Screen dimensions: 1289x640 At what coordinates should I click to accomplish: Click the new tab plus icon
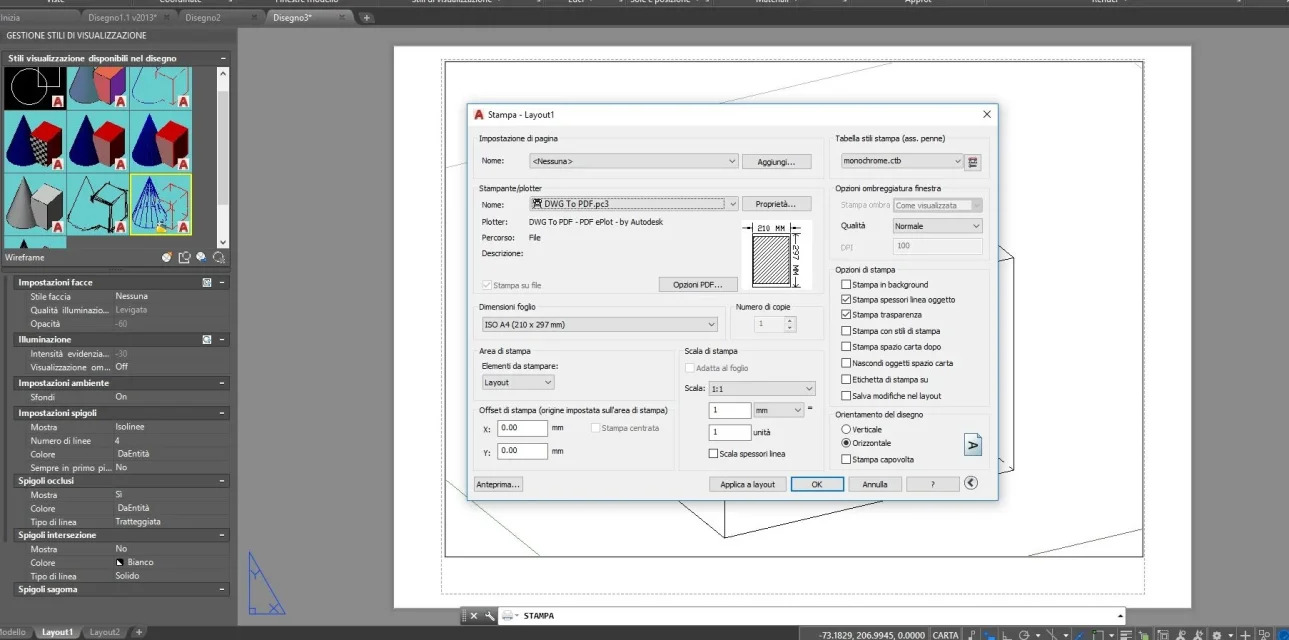point(367,18)
